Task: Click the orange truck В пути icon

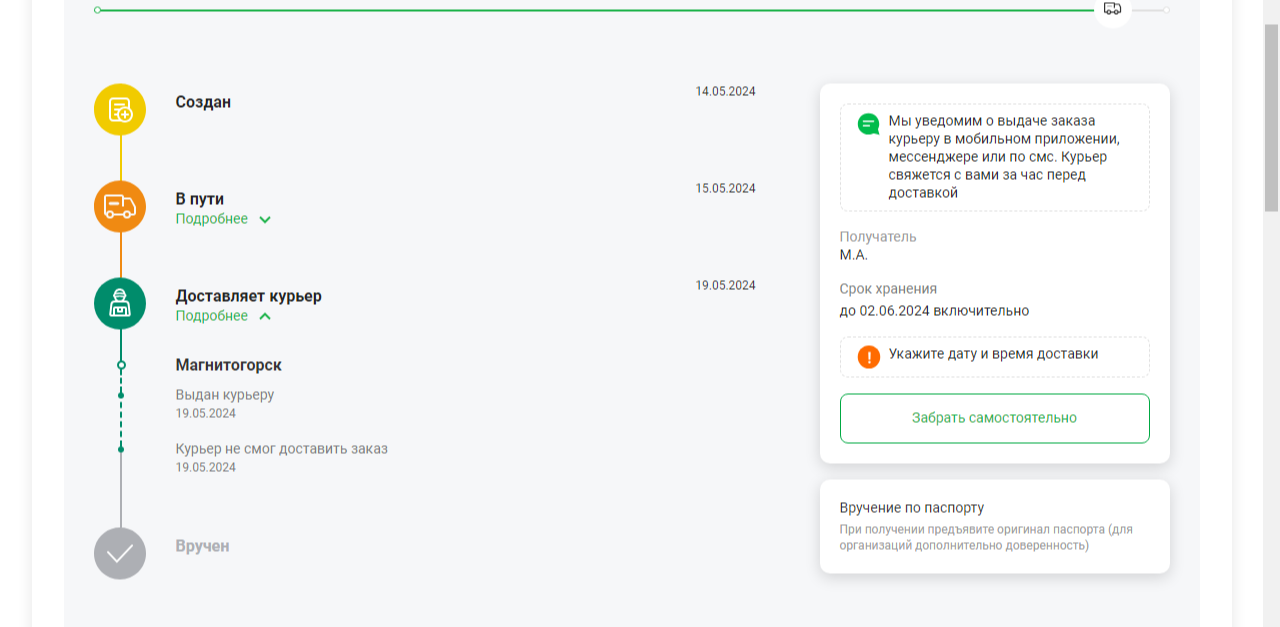Action: (120, 207)
